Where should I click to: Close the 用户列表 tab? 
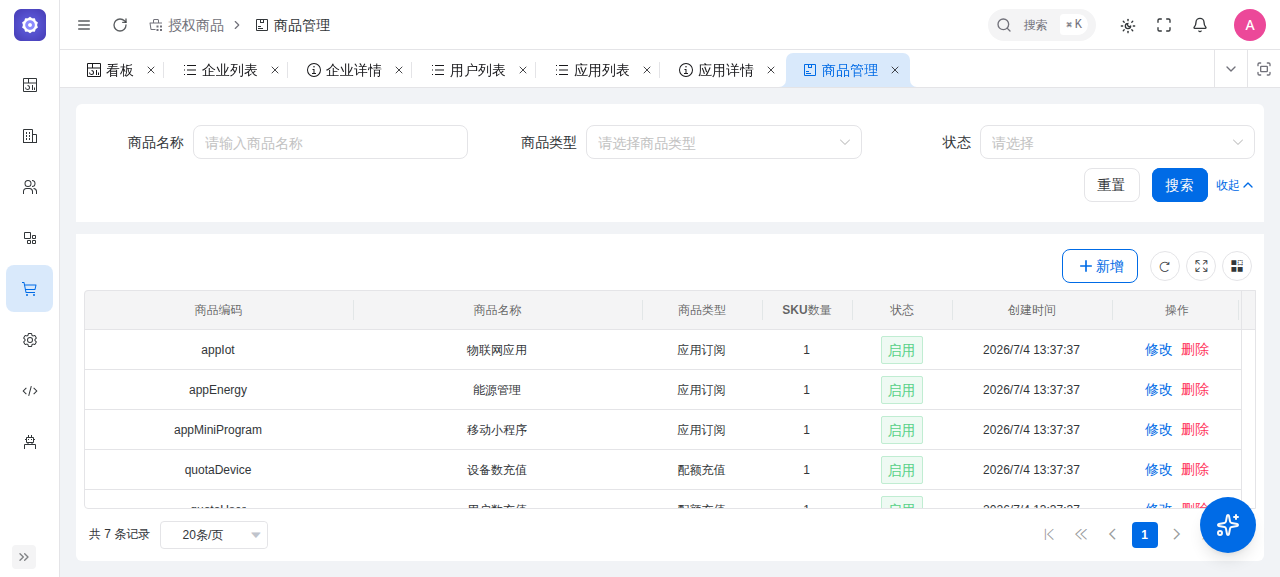tap(523, 70)
